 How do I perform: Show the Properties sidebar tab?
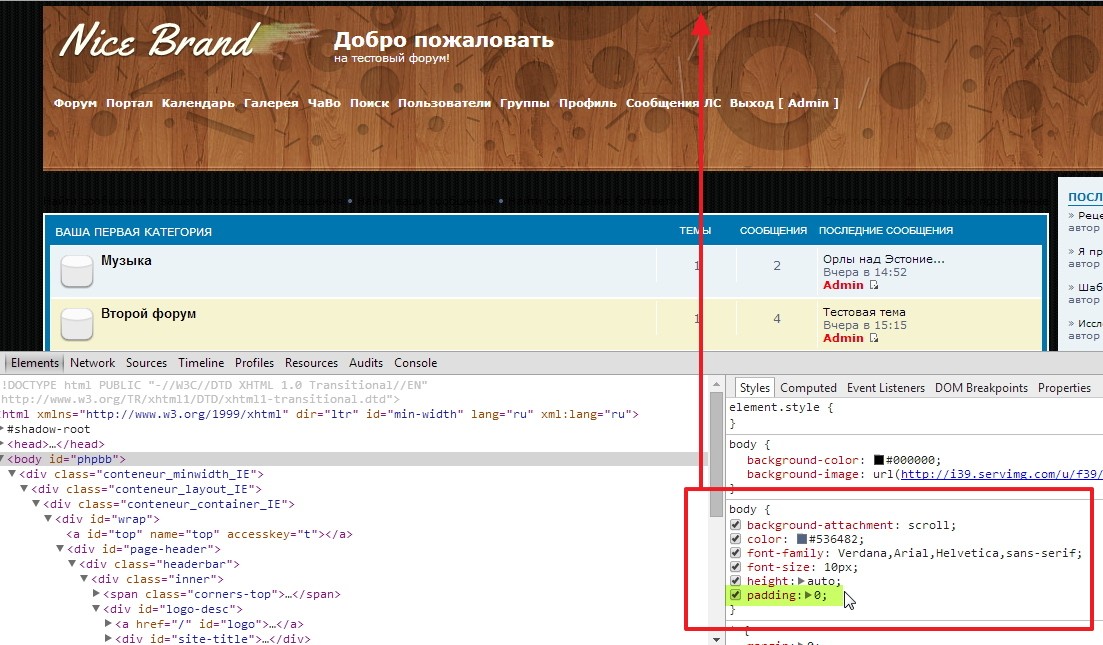click(1064, 388)
